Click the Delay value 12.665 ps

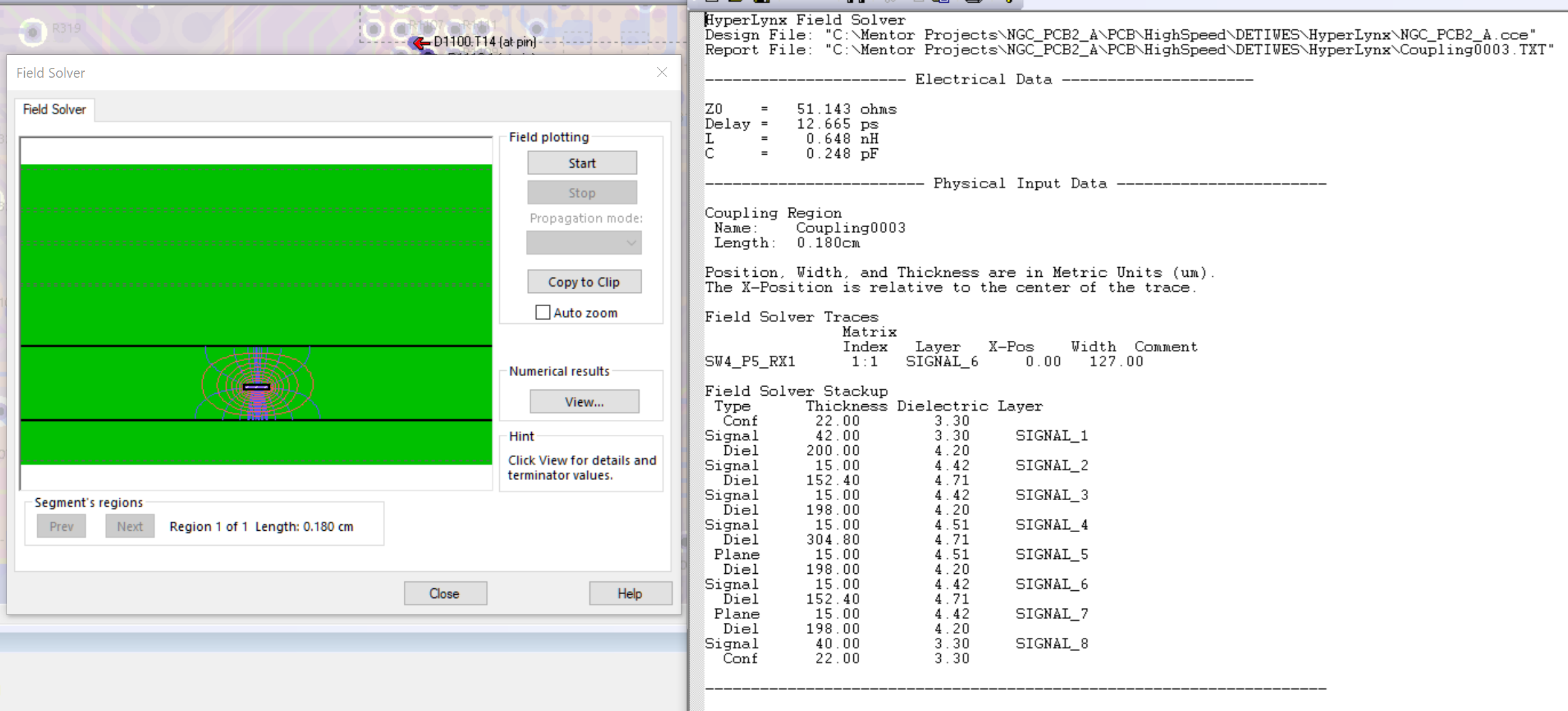click(837, 124)
